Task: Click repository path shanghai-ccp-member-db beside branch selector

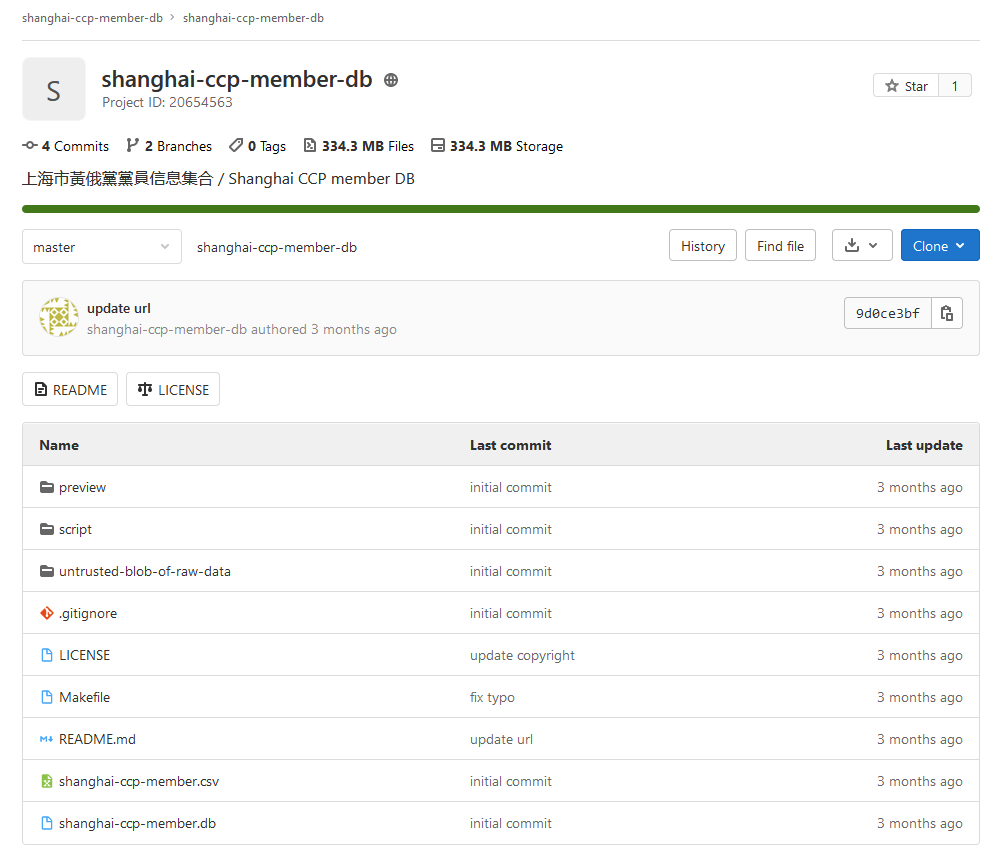Action: [276, 247]
